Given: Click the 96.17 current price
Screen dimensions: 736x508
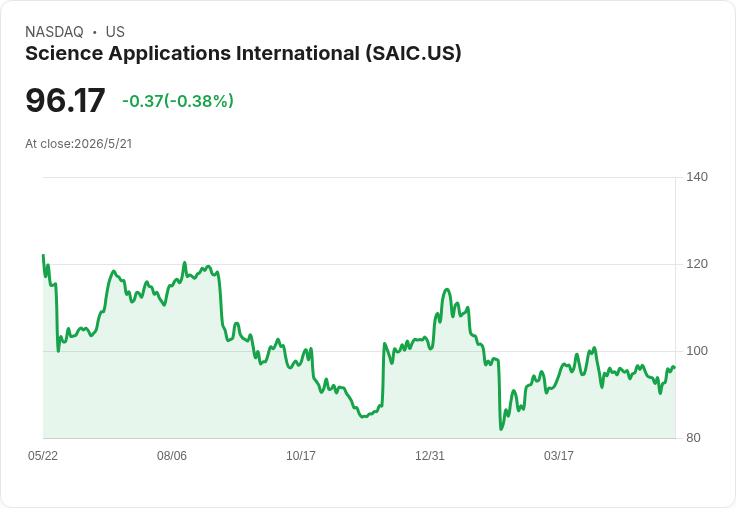Looking at the screenshot, I should click(x=65, y=100).
